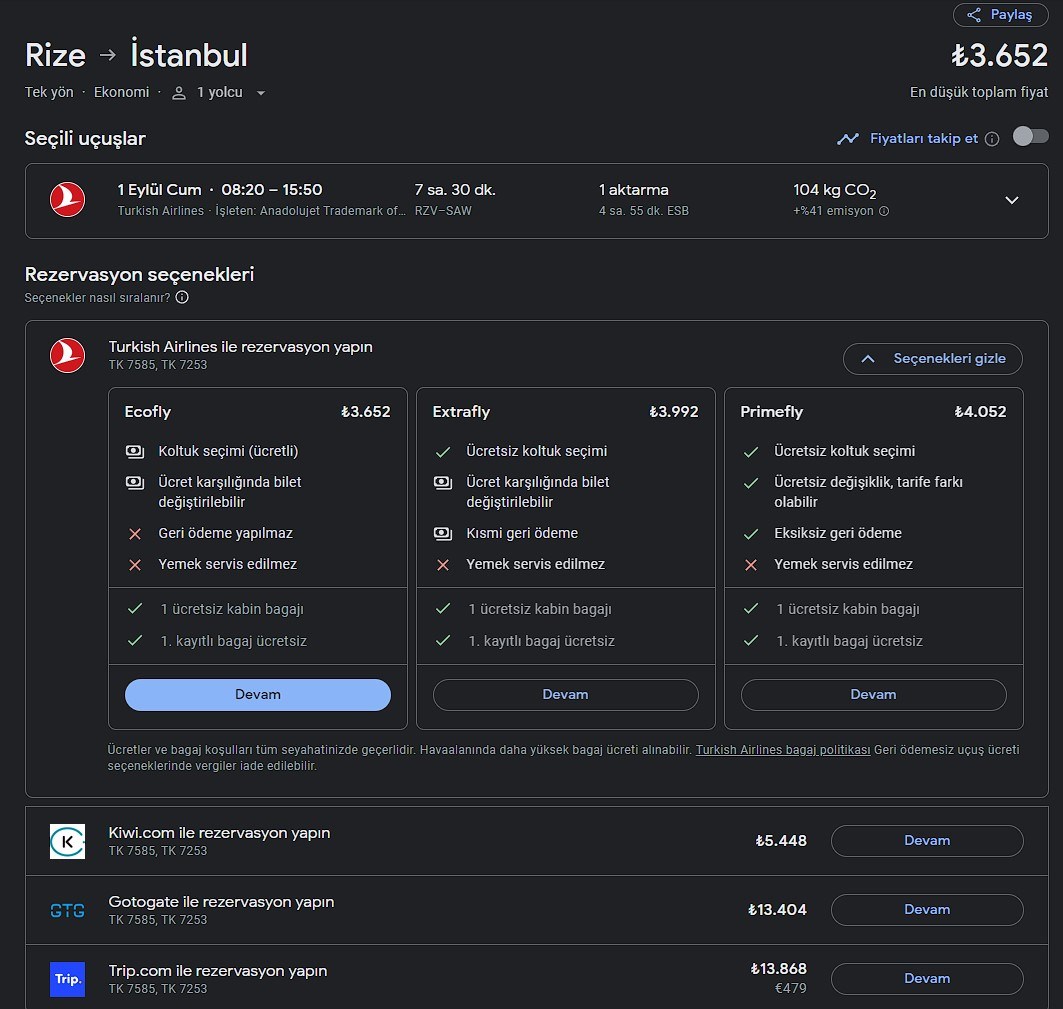
Task: Click Gotogate price ₺13.404
Action: [777, 910]
